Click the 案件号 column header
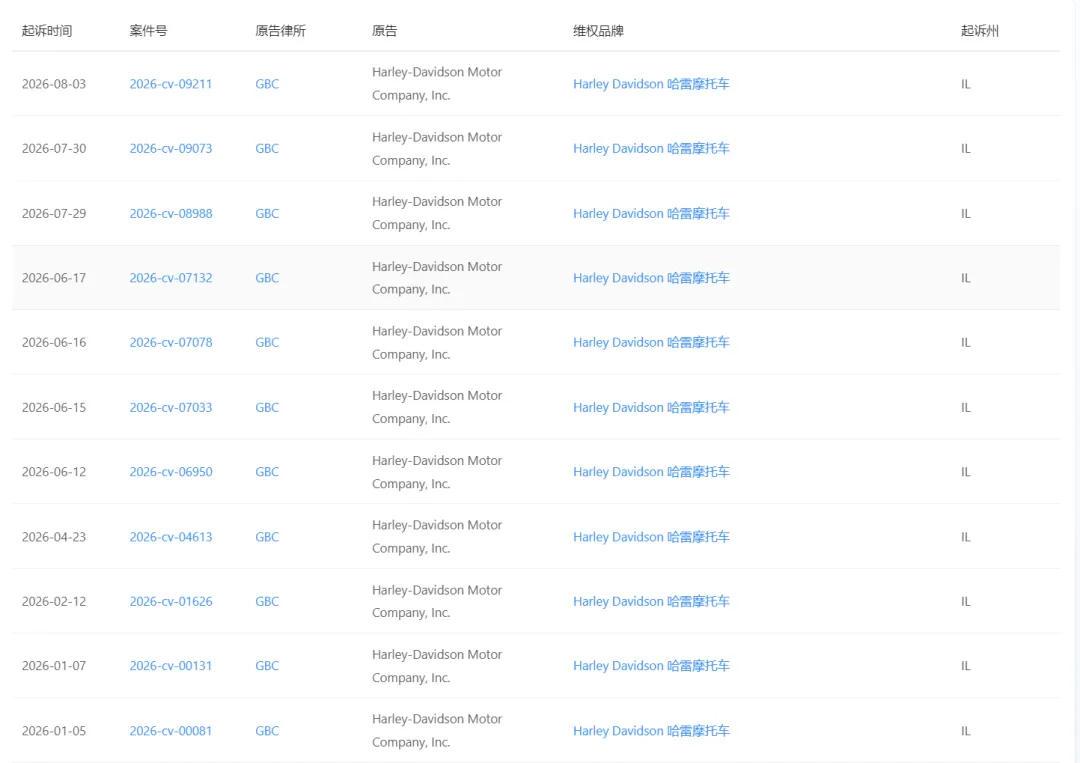 (148, 31)
